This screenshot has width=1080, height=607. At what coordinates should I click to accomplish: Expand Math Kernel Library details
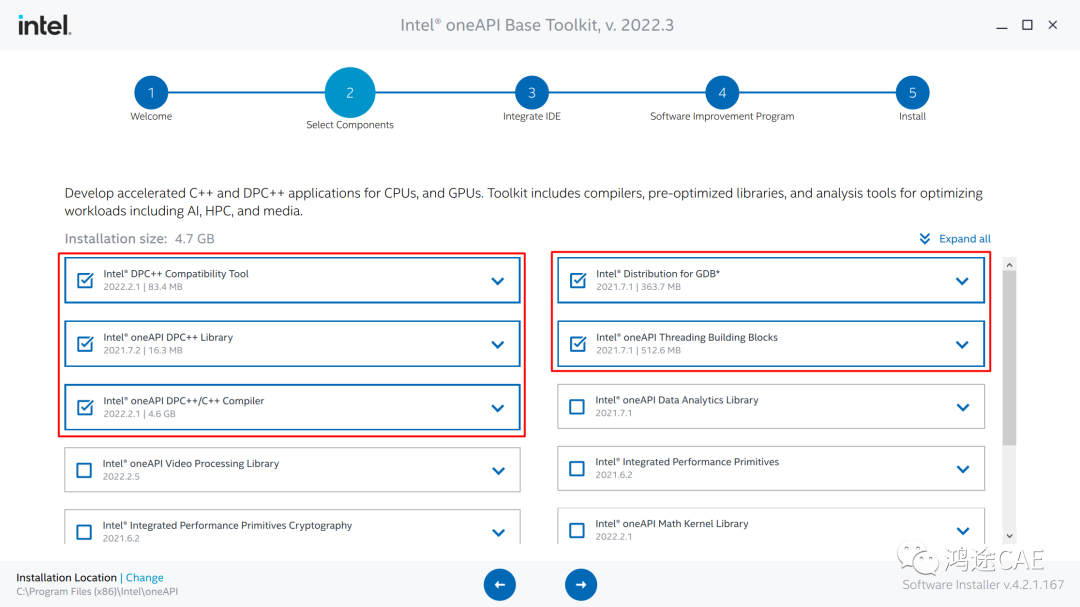(x=963, y=531)
